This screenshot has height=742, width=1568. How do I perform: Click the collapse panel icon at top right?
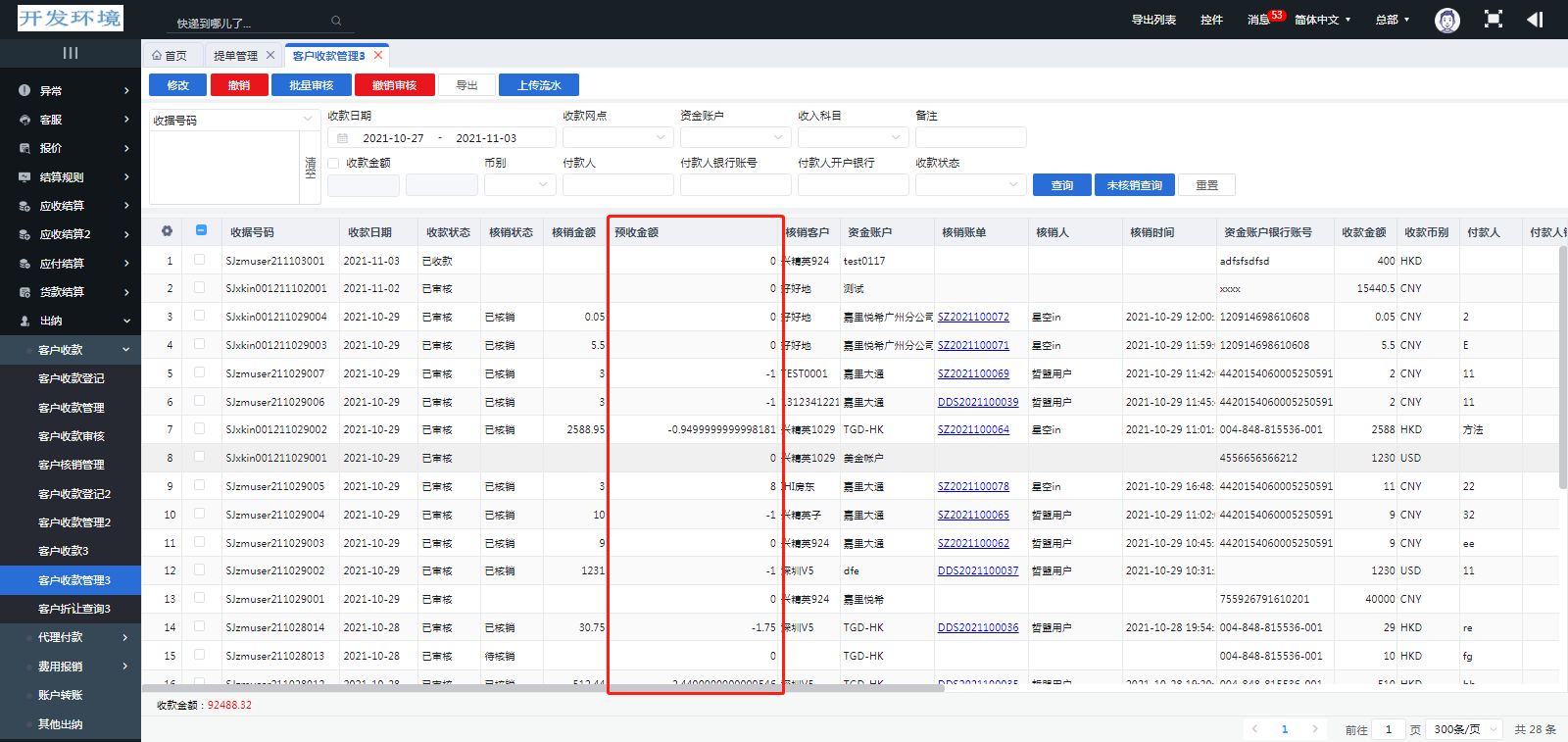tap(1535, 20)
